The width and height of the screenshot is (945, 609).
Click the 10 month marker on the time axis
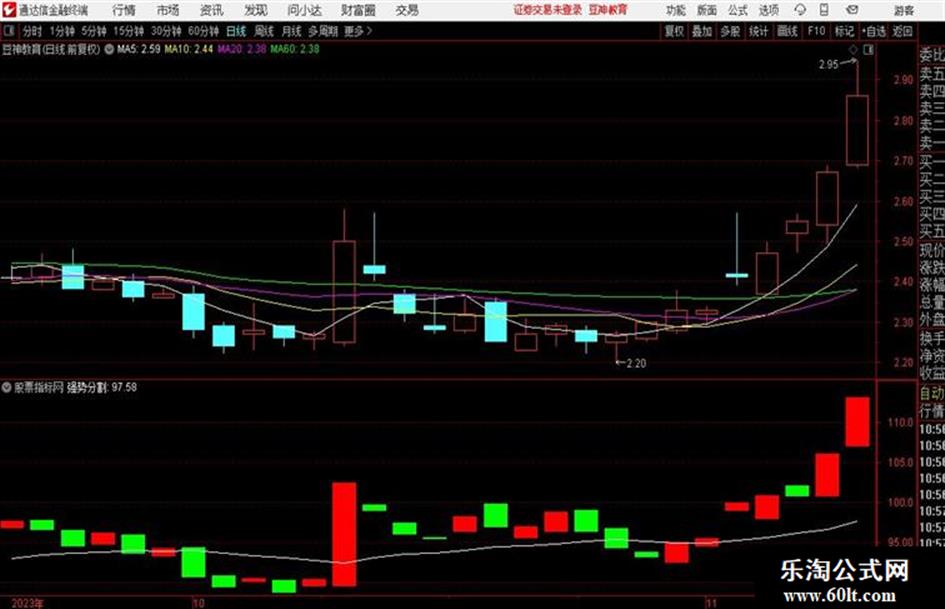[x=198, y=602]
